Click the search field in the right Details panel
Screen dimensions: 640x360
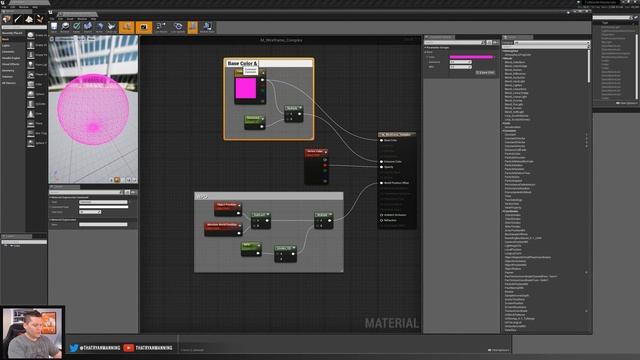click(454, 42)
